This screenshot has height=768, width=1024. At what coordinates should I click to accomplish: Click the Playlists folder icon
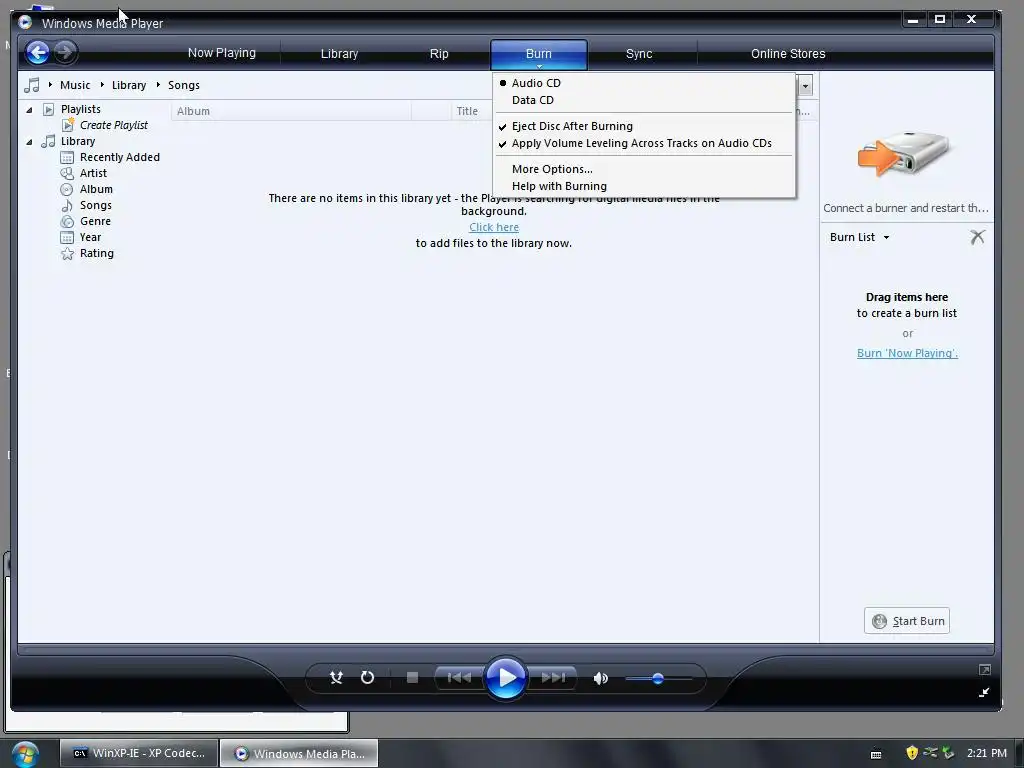click(48, 109)
